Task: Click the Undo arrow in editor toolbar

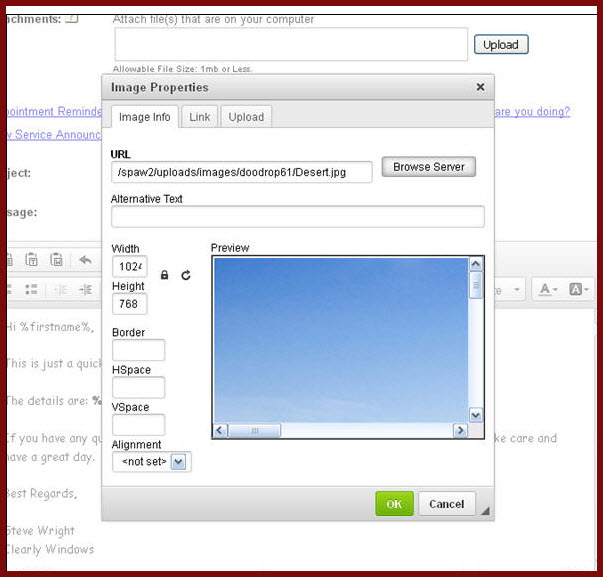Action: pos(85,260)
